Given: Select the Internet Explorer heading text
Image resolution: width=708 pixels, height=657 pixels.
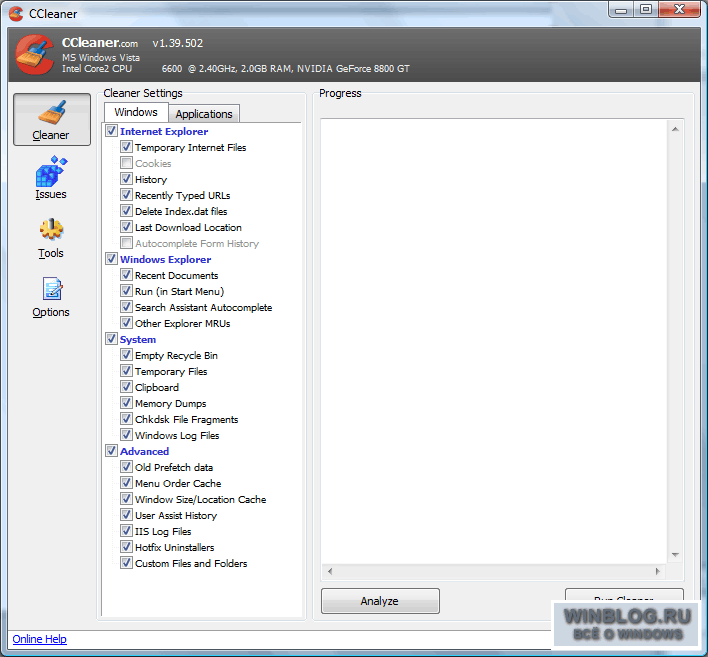Looking at the screenshot, I should point(164,131).
